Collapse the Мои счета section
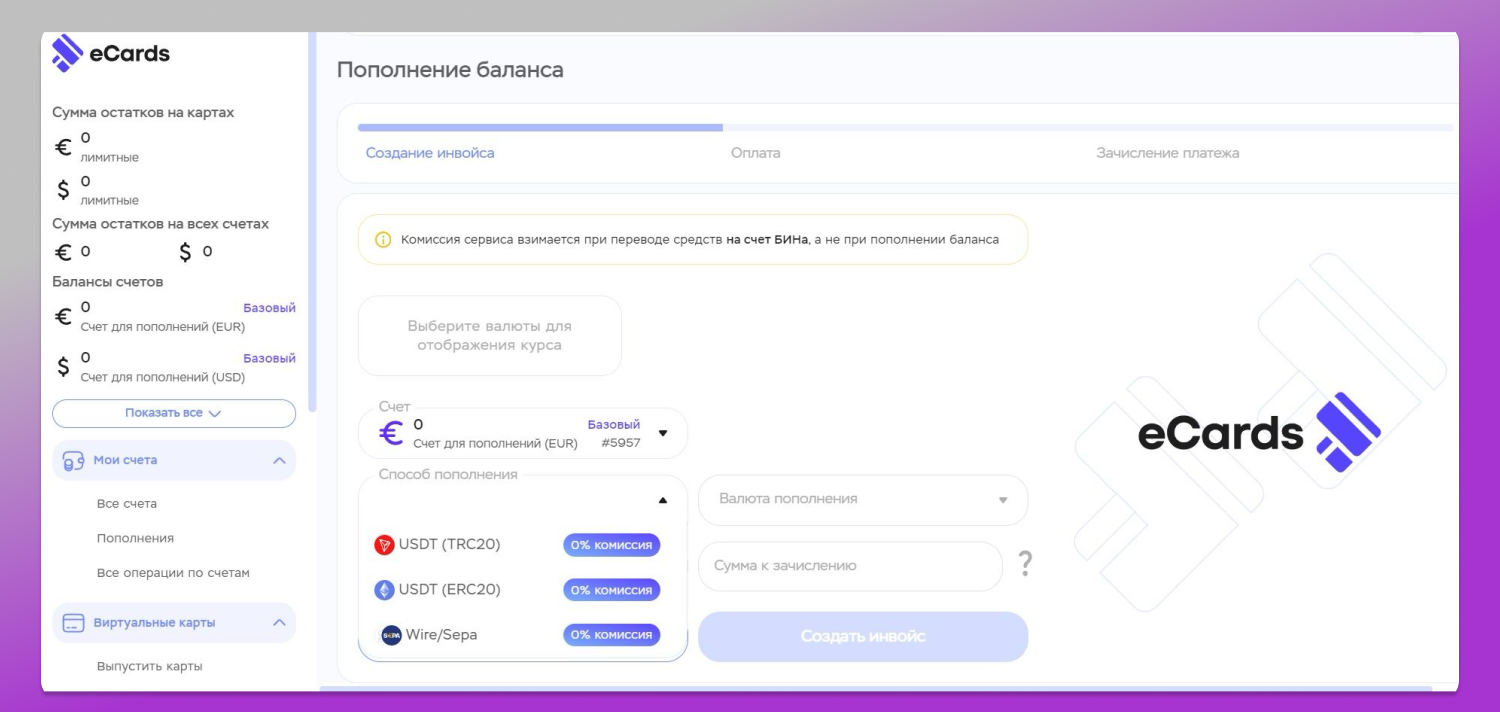Viewport: 1500px width, 712px height. coord(279,461)
